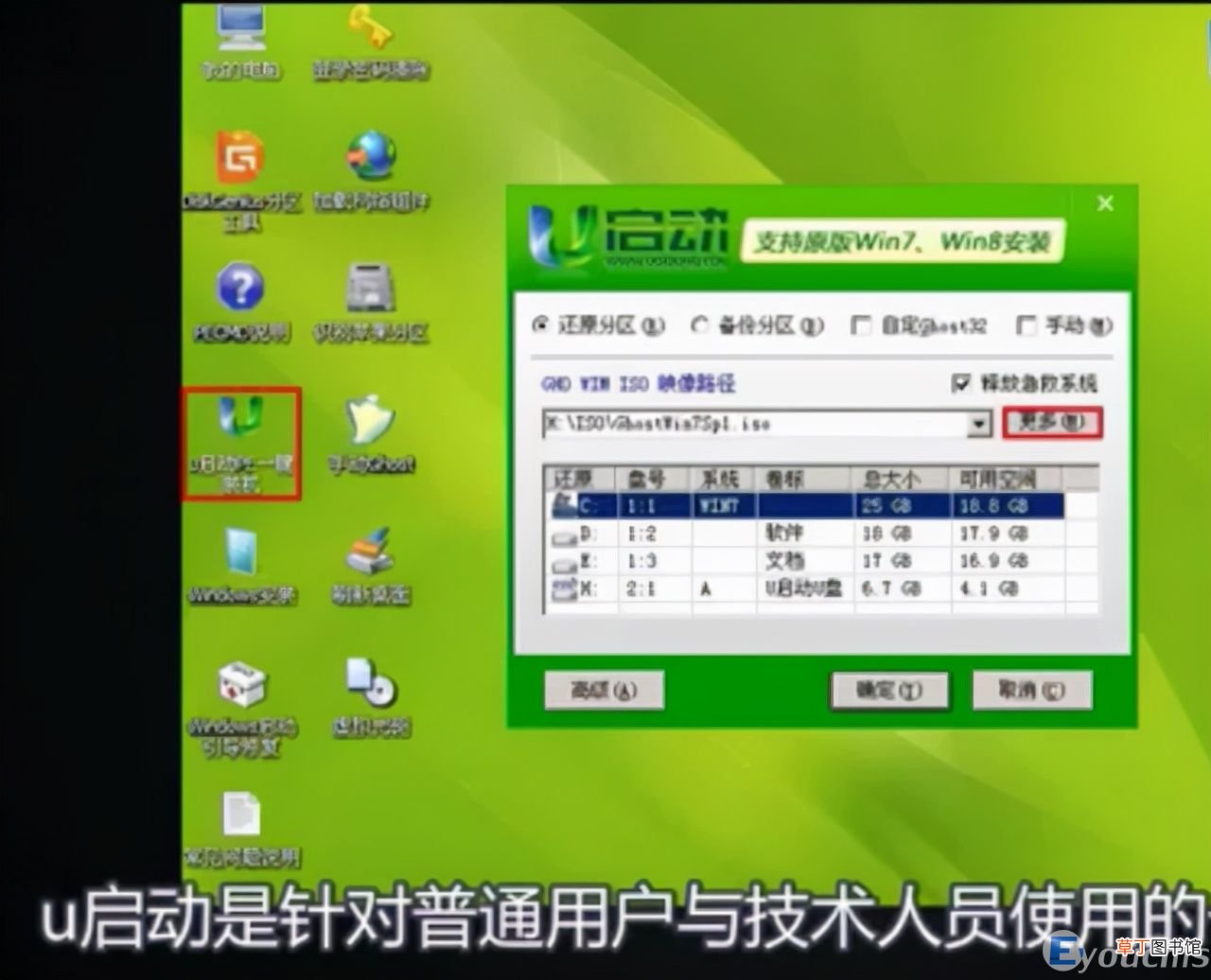Open the white document FAQ icon
Viewport: 1211px width, 980px height.
241,830
